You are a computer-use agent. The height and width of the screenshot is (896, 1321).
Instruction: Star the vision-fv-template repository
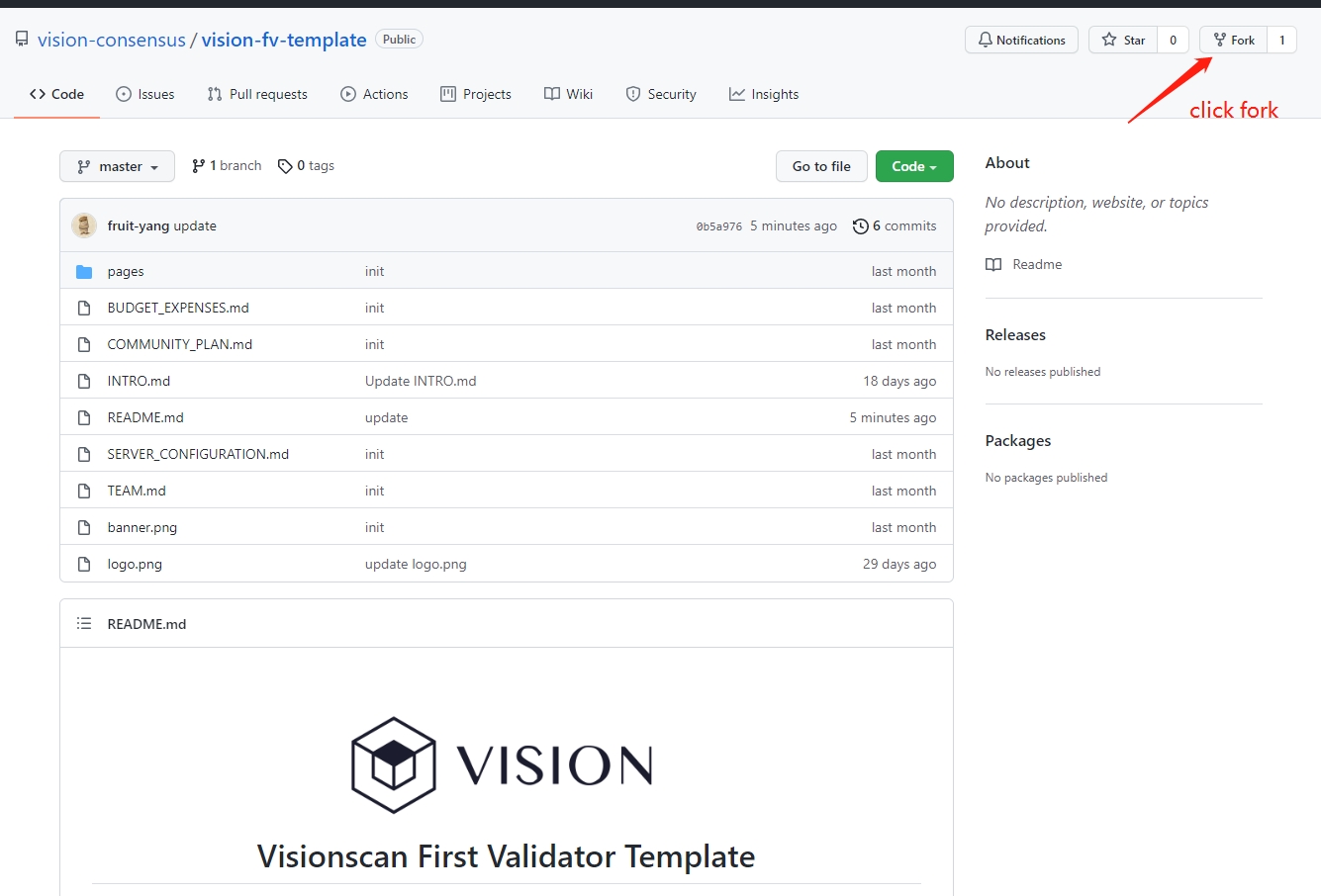(x=1123, y=40)
